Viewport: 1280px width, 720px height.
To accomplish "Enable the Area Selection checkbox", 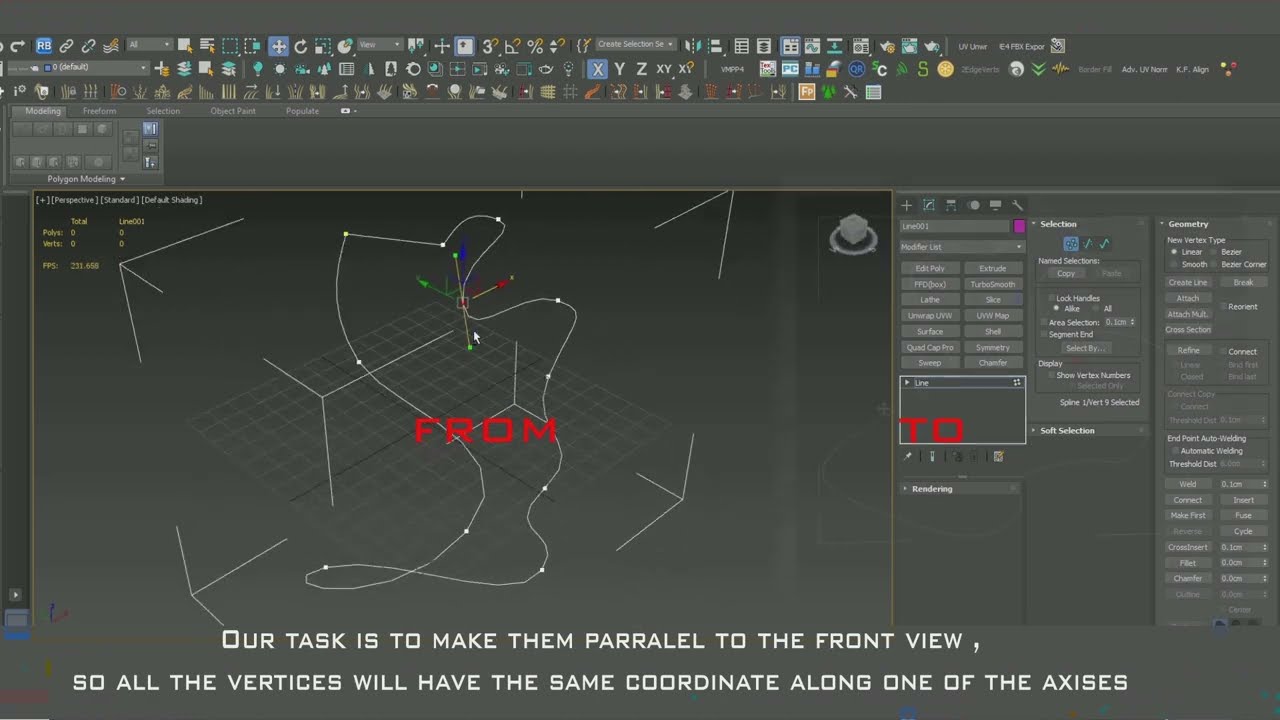I will point(1044,322).
